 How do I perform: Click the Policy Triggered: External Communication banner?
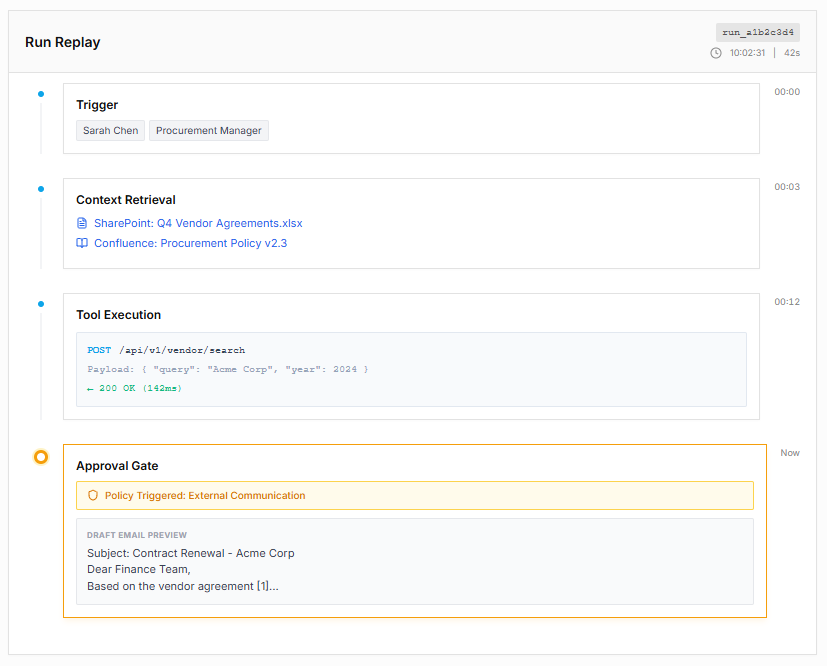(414, 495)
